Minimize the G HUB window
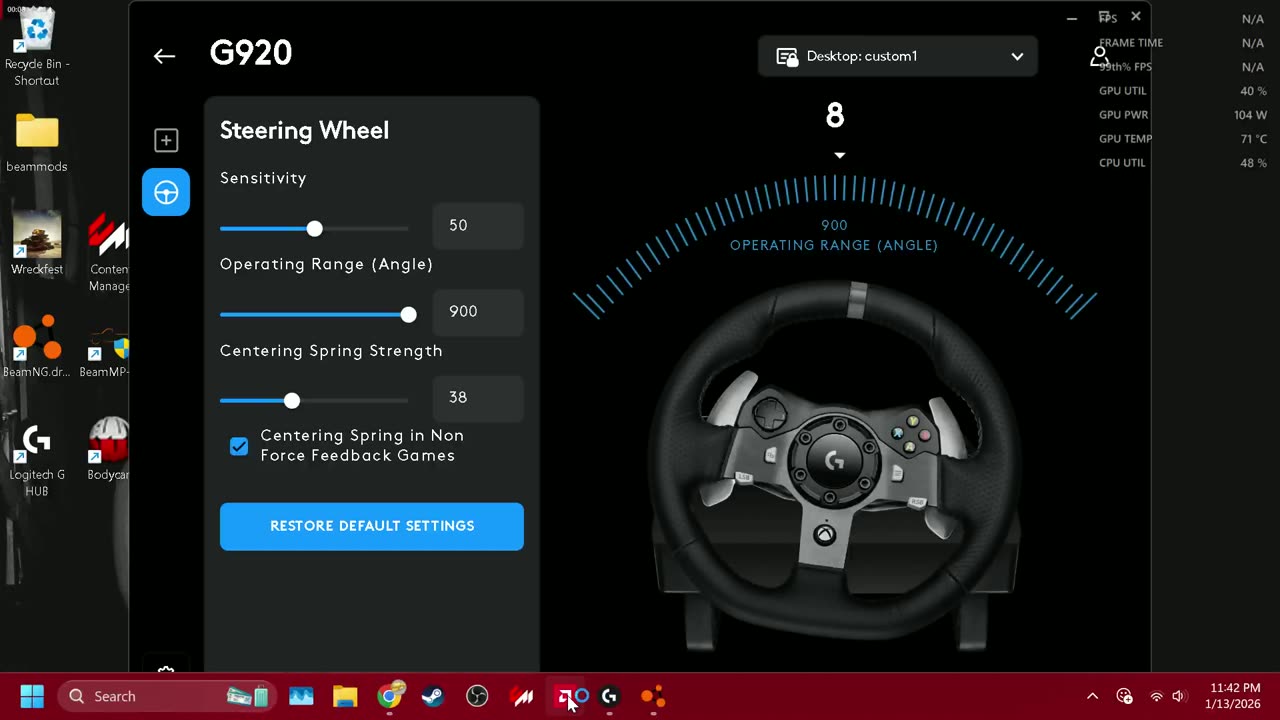The height and width of the screenshot is (720, 1280). pos(1072,17)
